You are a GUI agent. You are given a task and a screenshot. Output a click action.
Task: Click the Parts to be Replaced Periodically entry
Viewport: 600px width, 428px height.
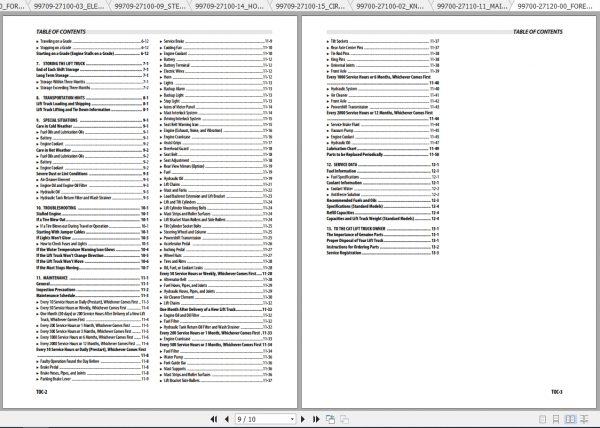click(383, 155)
